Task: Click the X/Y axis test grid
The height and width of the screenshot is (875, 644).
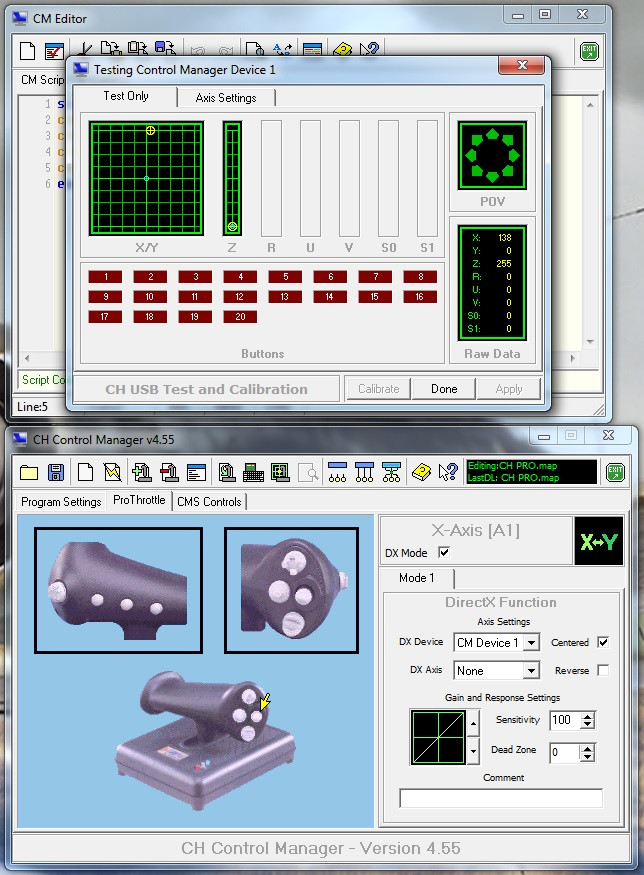Action: click(x=146, y=179)
